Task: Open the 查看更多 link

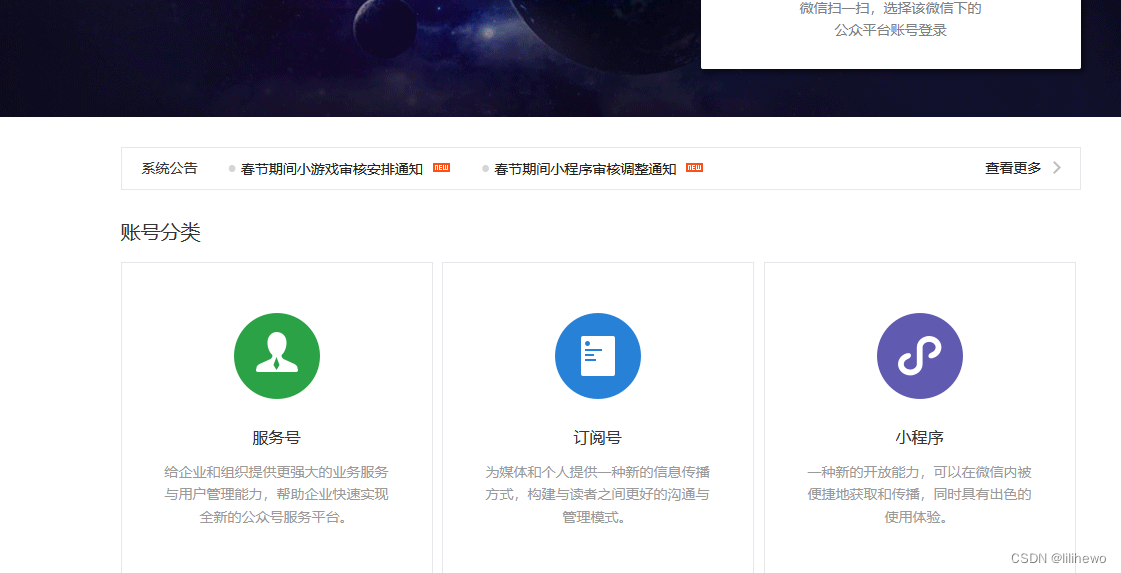Action: [1013, 168]
